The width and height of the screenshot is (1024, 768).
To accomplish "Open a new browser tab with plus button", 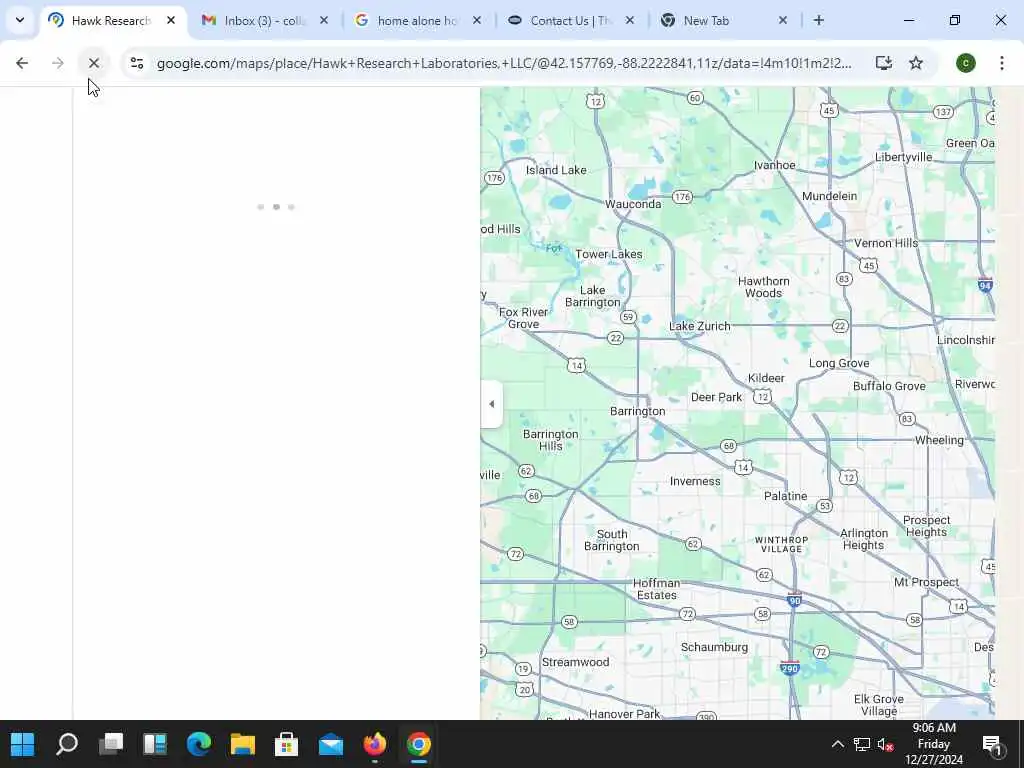I will tap(818, 20).
